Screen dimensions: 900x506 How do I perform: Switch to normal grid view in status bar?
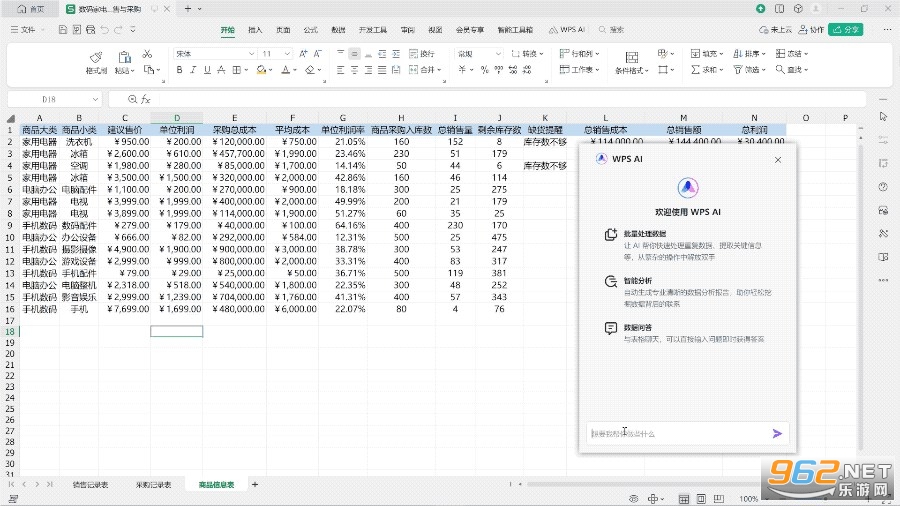(684, 499)
